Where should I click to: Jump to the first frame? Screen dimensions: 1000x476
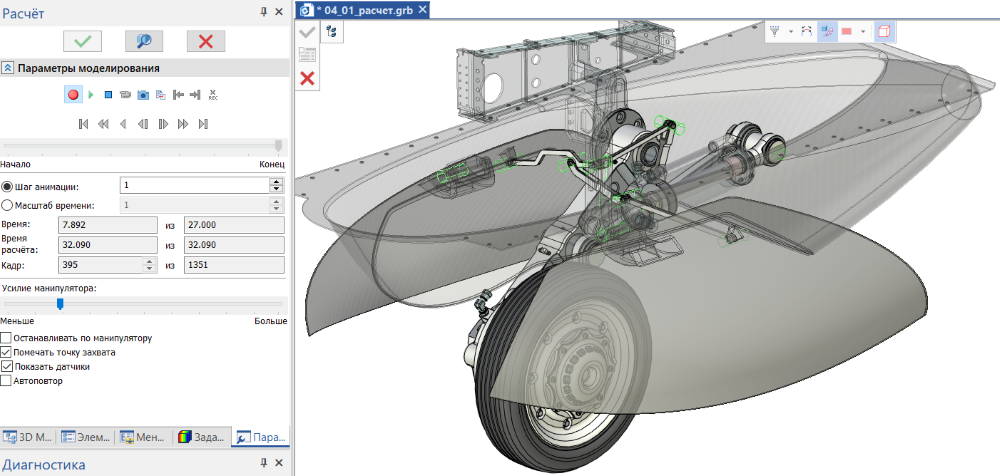83,124
